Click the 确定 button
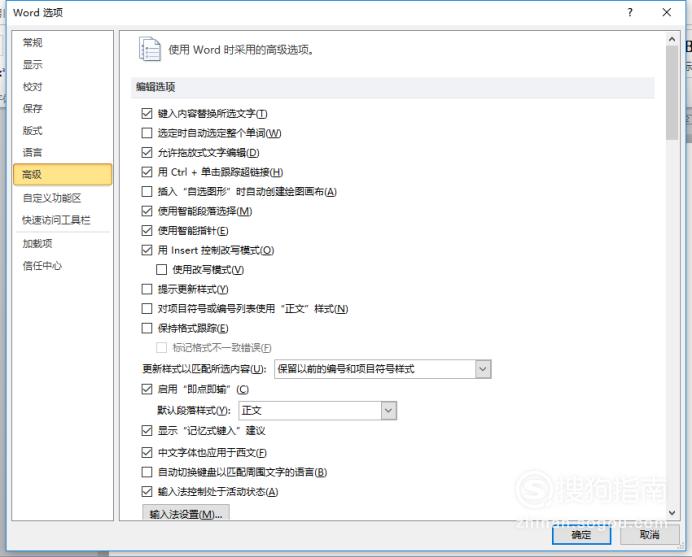Screen dimensions: 692x557 click(x=581, y=535)
